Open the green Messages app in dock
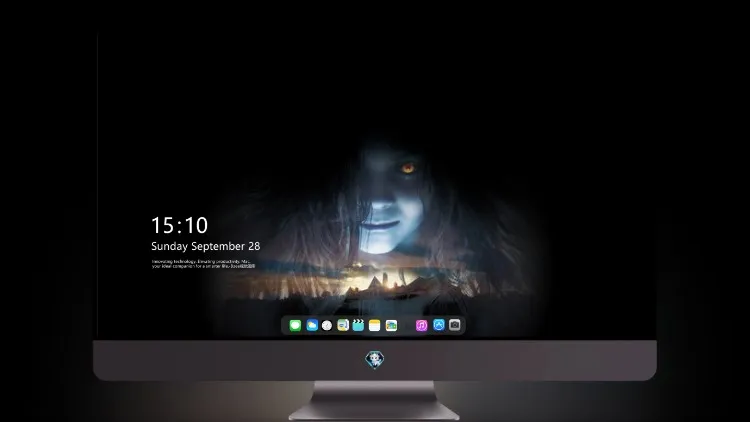750x422 pixels. [x=295, y=325]
